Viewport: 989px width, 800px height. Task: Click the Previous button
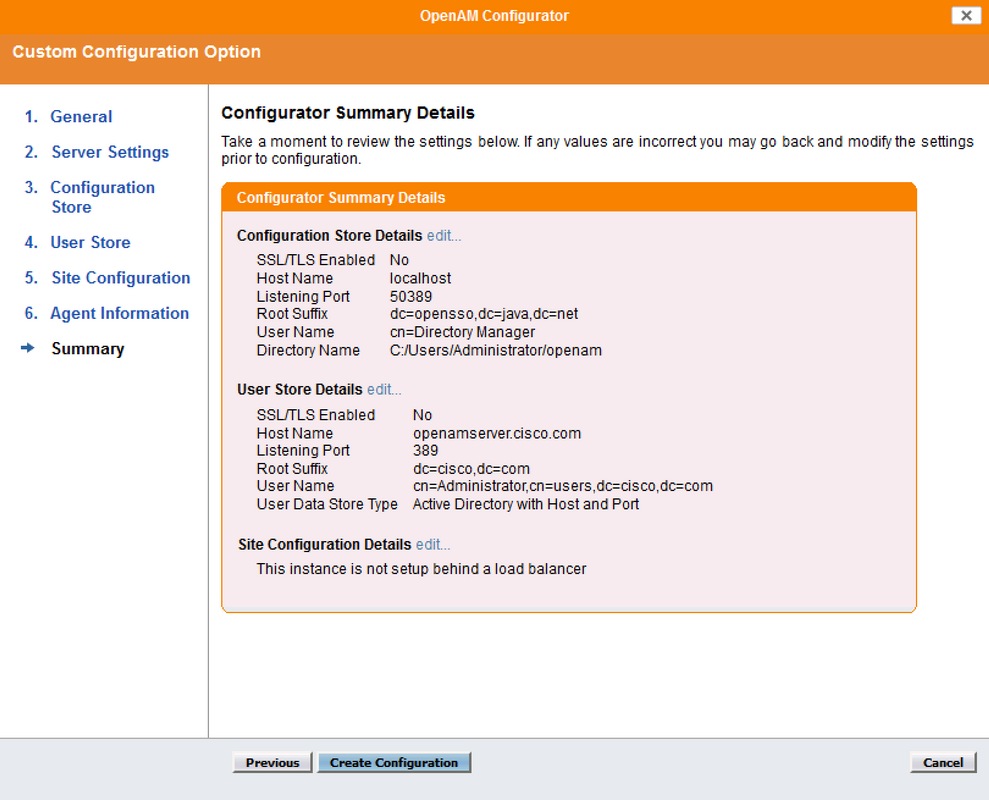coord(271,761)
